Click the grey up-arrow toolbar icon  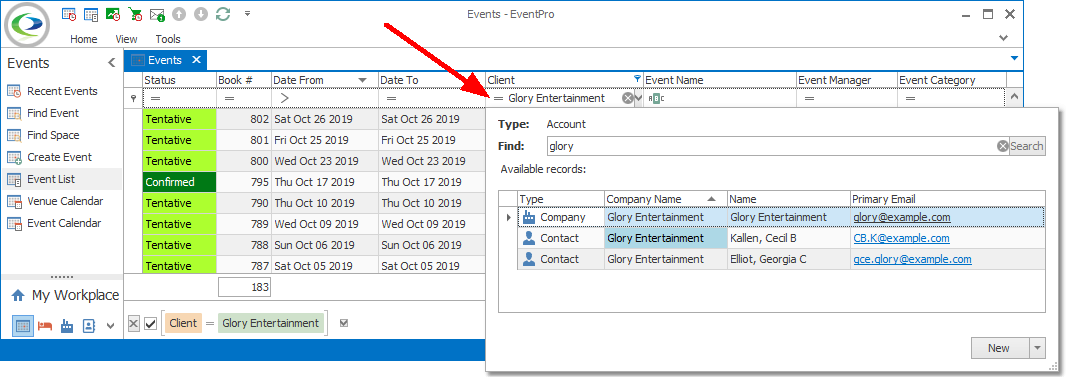(179, 14)
